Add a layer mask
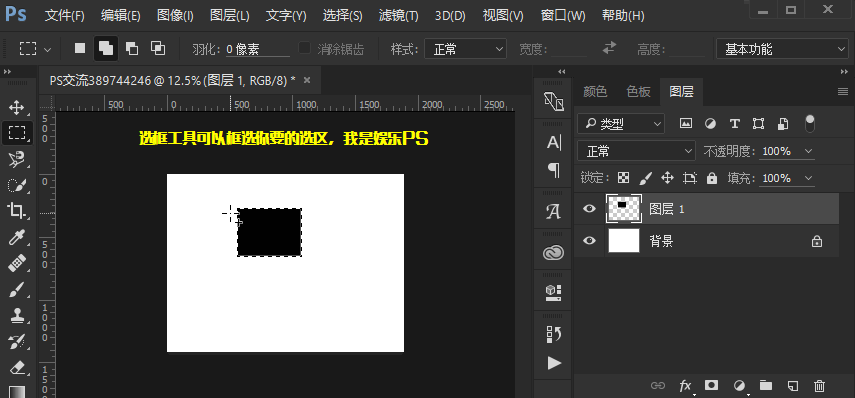Image resolution: width=855 pixels, height=398 pixels. click(x=711, y=385)
